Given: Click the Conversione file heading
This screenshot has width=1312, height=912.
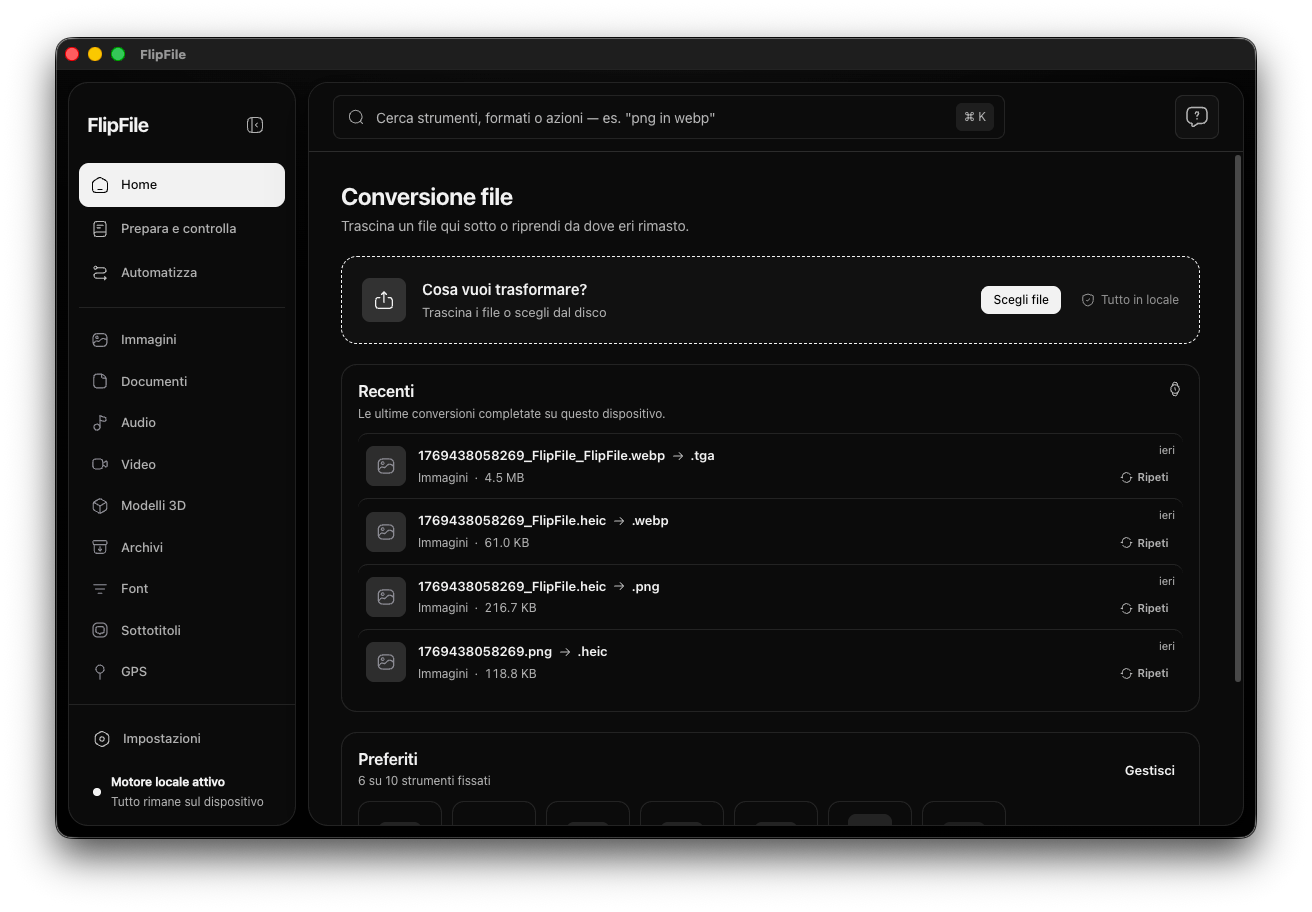Looking at the screenshot, I should click(x=427, y=197).
